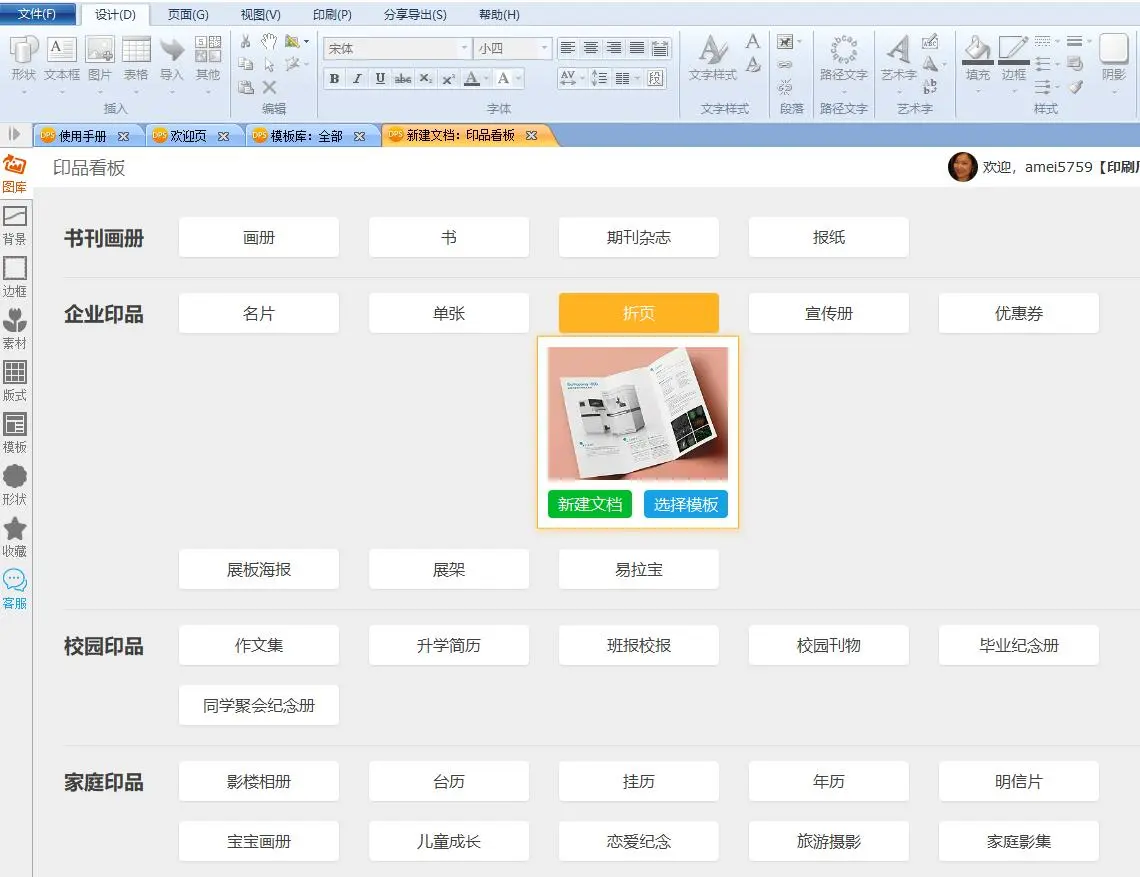Switch to the 模板库：全部 document tab
This screenshot has width=1140, height=877.
pos(307,136)
